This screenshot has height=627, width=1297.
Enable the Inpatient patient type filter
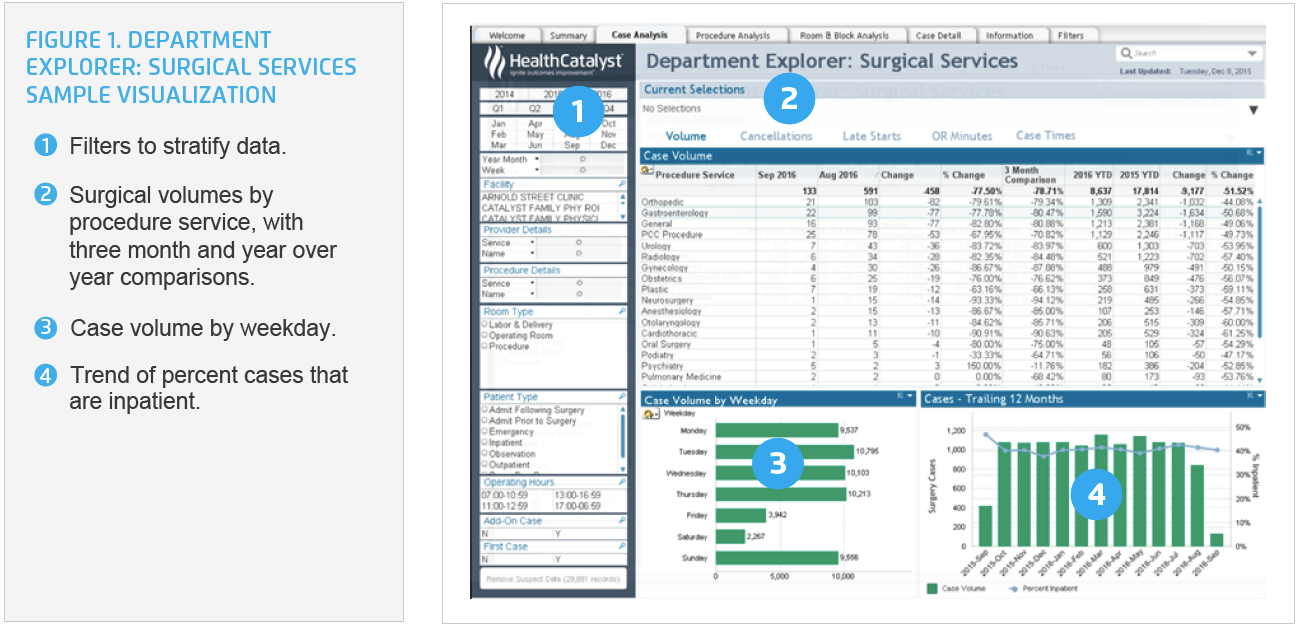coord(484,442)
